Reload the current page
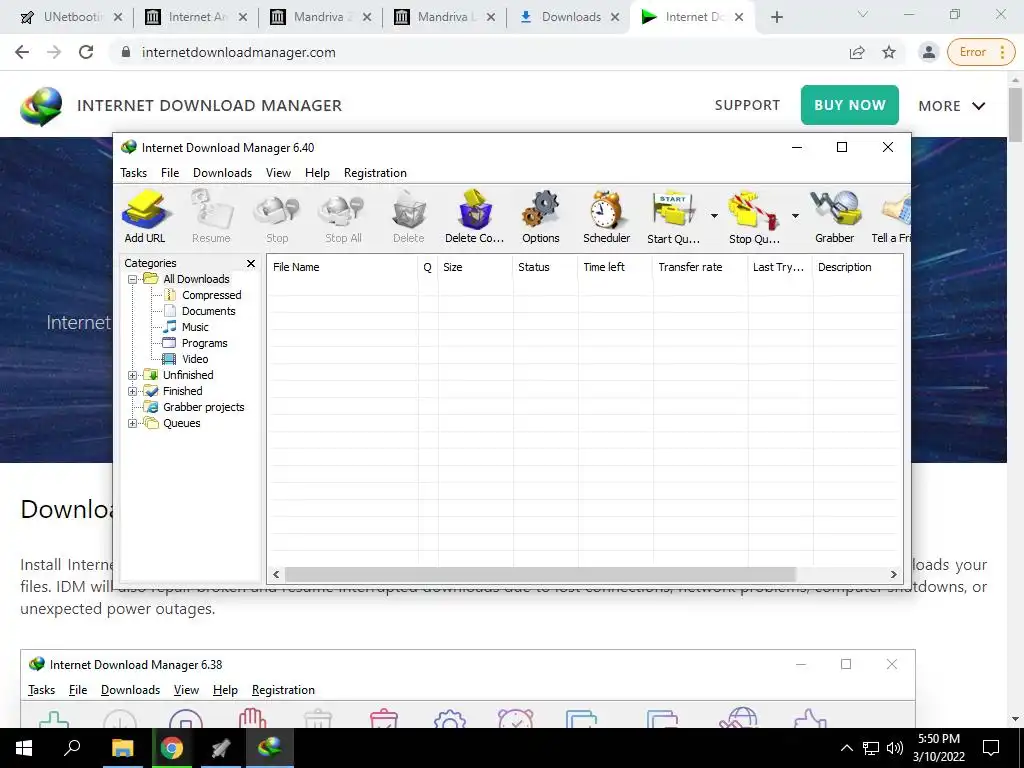 (x=86, y=52)
